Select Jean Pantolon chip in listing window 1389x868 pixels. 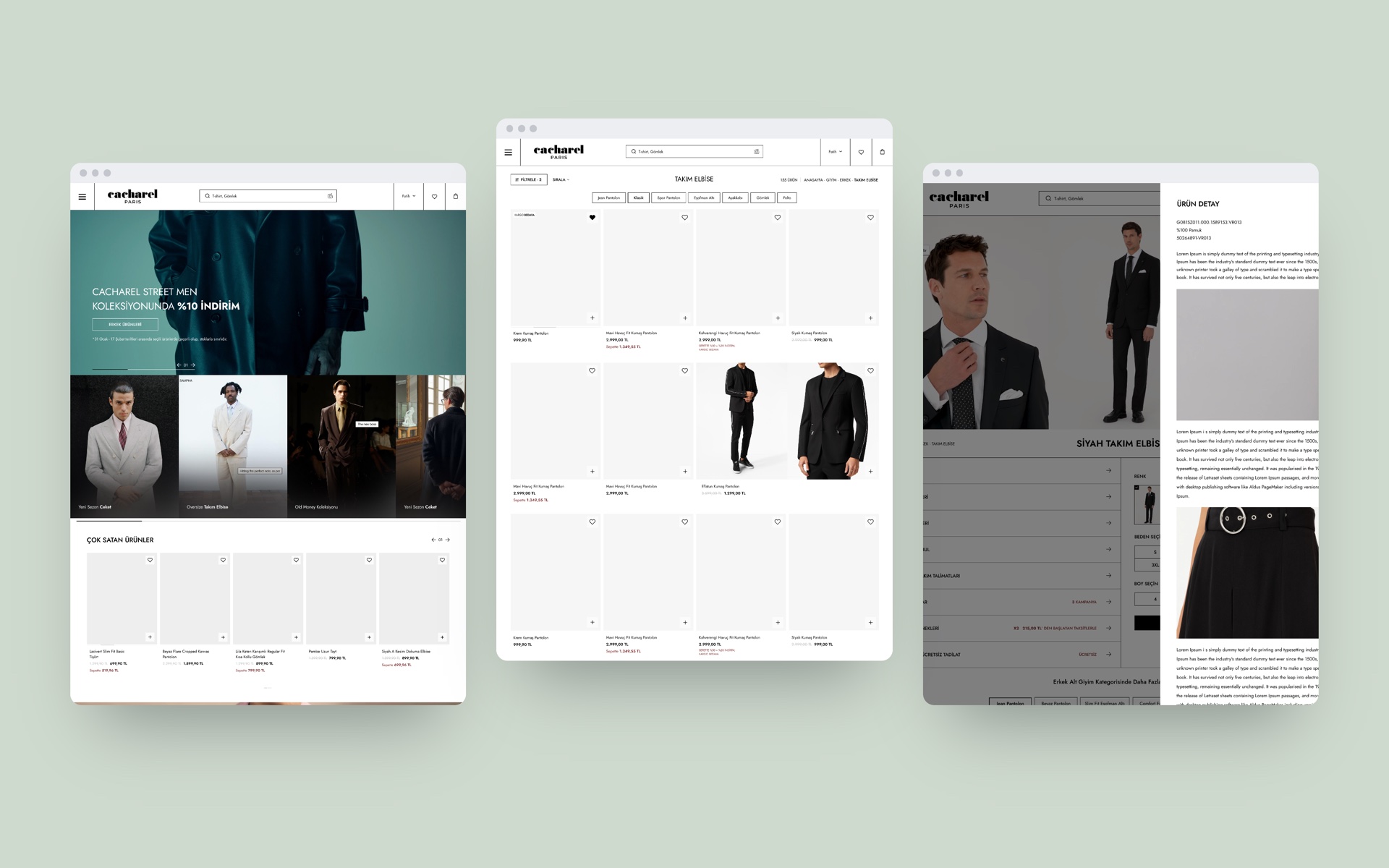click(608, 198)
